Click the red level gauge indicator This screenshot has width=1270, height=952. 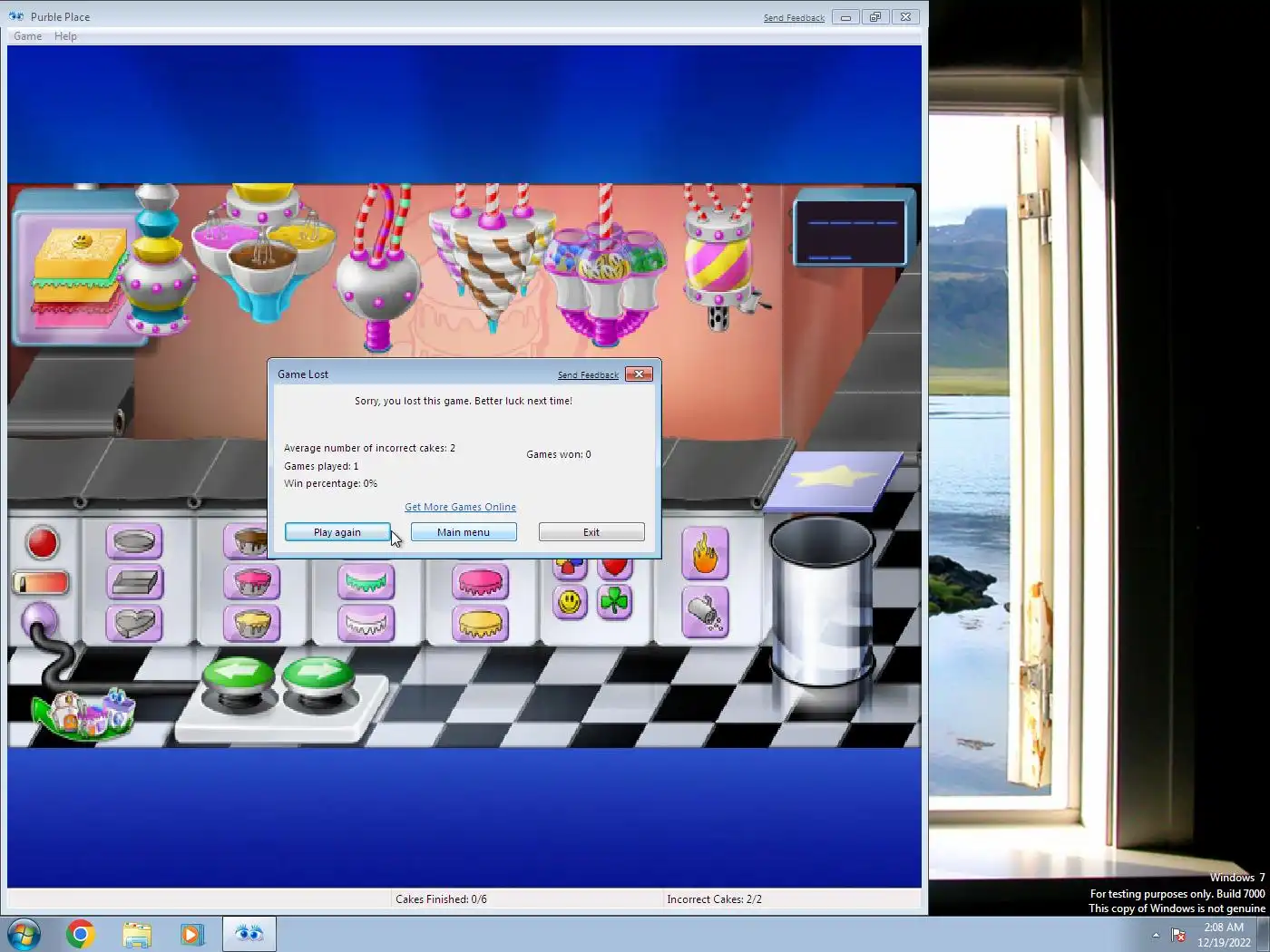[x=41, y=583]
